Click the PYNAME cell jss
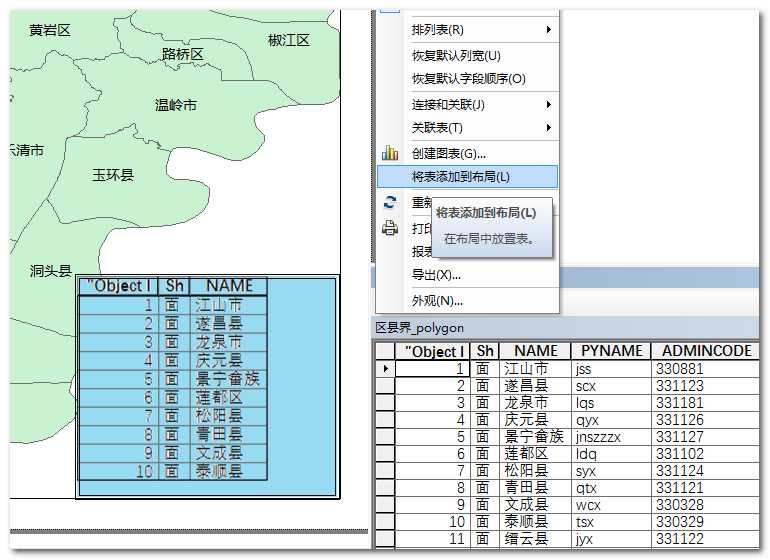Image resolution: width=770 pixels, height=560 pixels. tap(611, 368)
